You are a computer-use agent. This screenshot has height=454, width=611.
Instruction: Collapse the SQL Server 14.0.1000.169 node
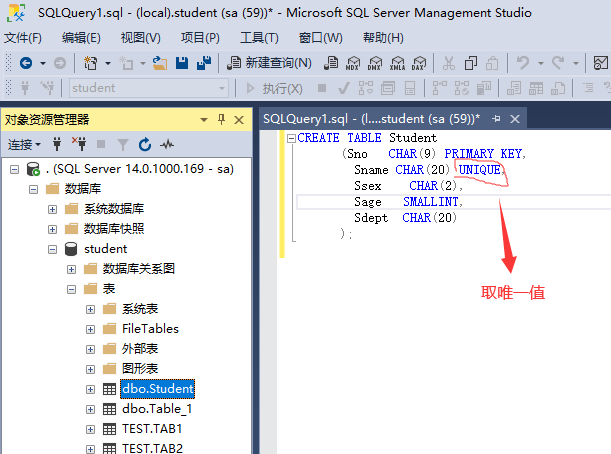[x=14, y=170]
